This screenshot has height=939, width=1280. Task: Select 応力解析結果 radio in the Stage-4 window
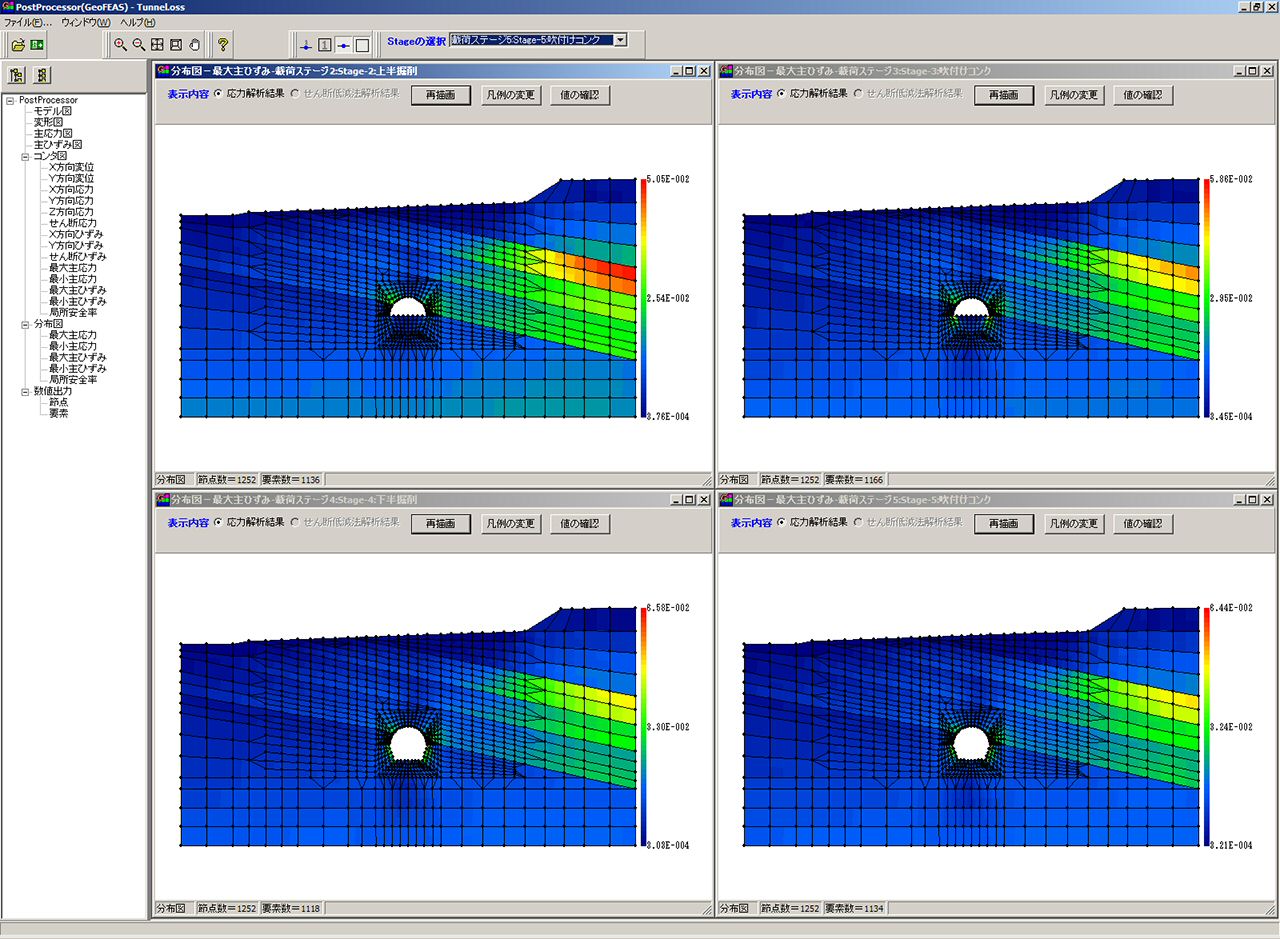coord(219,522)
